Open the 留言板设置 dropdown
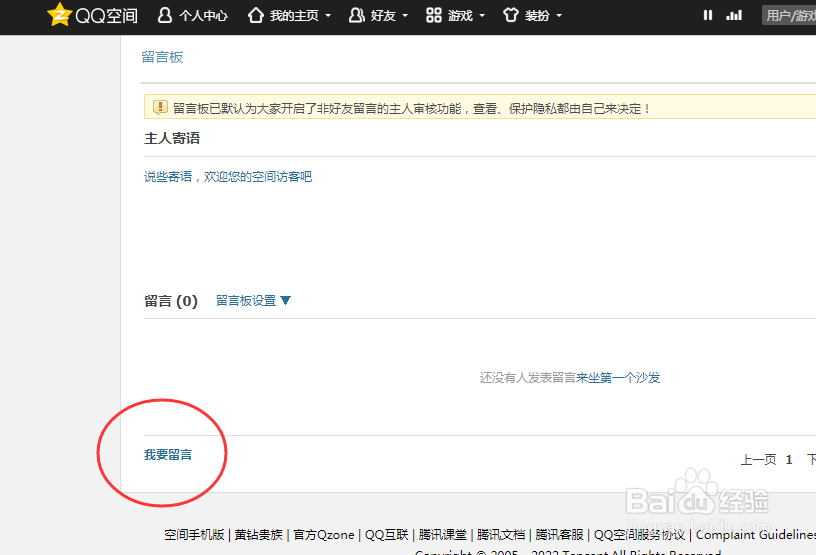This screenshot has height=555, width=816. coord(253,301)
